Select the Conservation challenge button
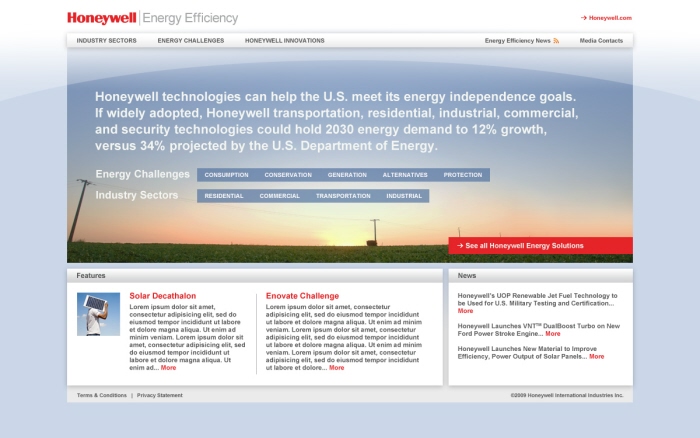700x438 pixels. click(x=288, y=175)
